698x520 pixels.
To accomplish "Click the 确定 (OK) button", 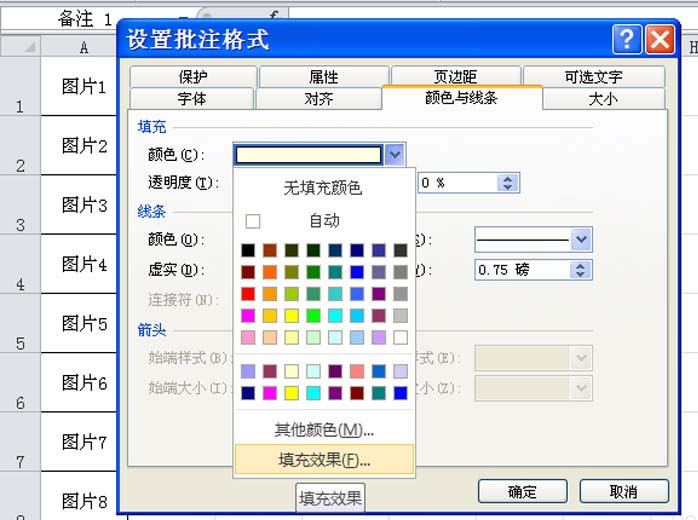I will 522,491.
